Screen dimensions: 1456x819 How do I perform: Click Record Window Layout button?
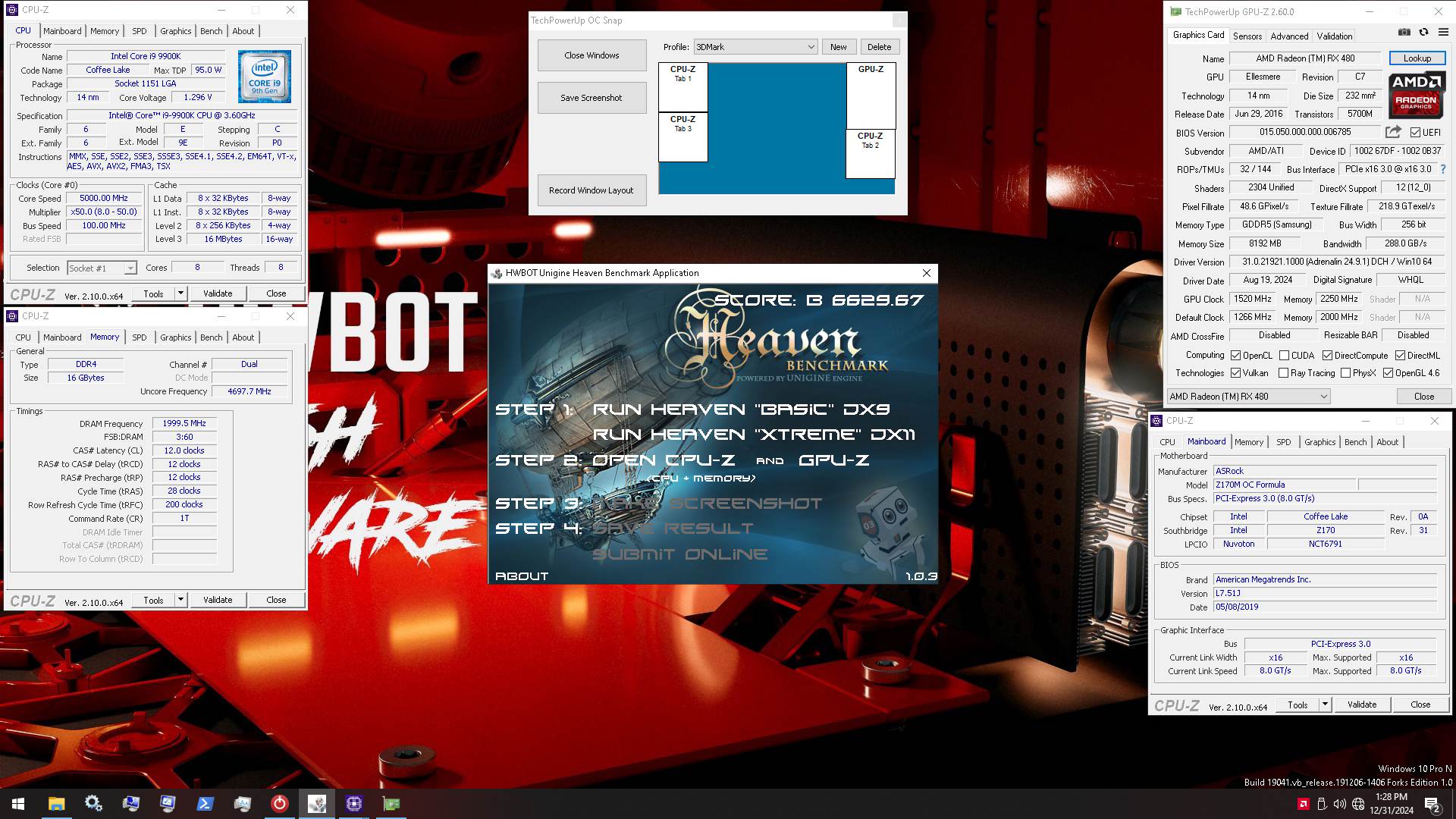coord(591,190)
